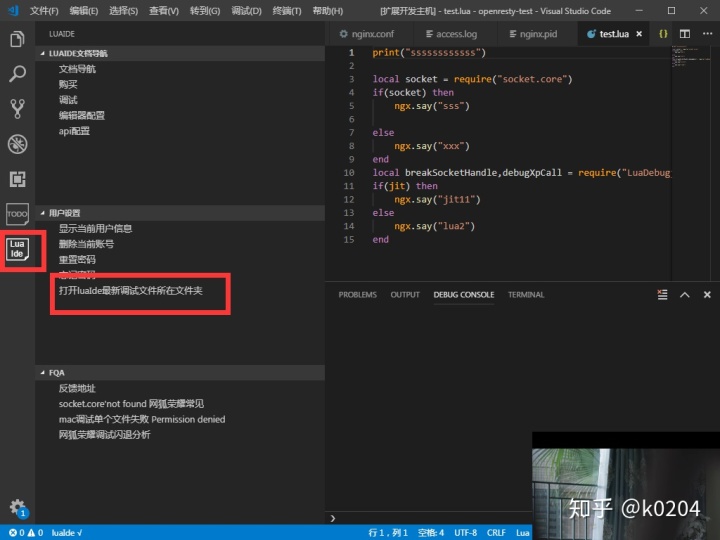Viewport: 720px width, 540px height.
Task: Click the curly braces editor action icon
Action: click(663, 34)
